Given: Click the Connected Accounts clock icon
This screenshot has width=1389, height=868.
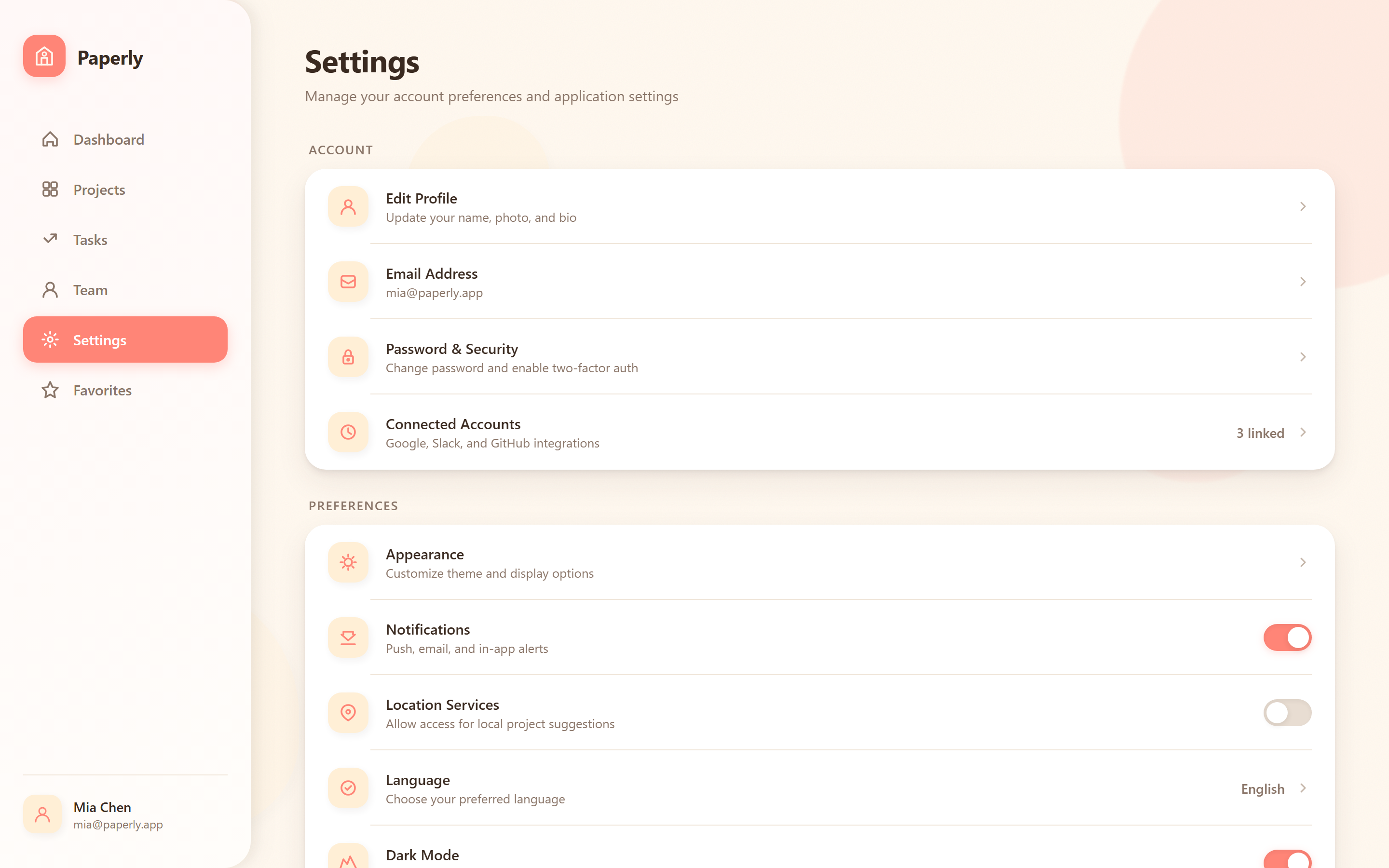Looking at the screenshot, I should (x=348, y=432).
